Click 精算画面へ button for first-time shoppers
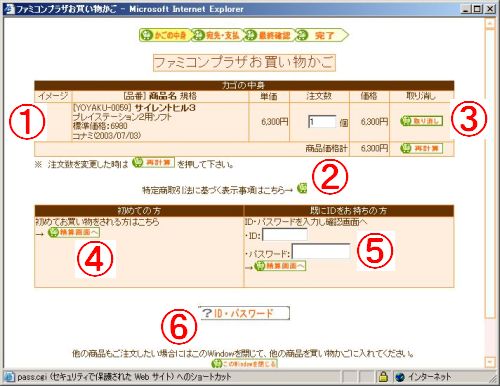 (x=74, y=232)
